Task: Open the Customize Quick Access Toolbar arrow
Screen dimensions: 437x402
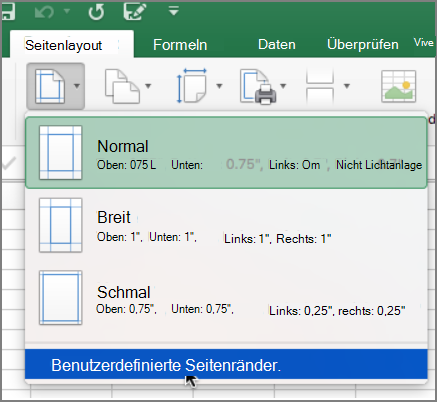Action: 174,11
